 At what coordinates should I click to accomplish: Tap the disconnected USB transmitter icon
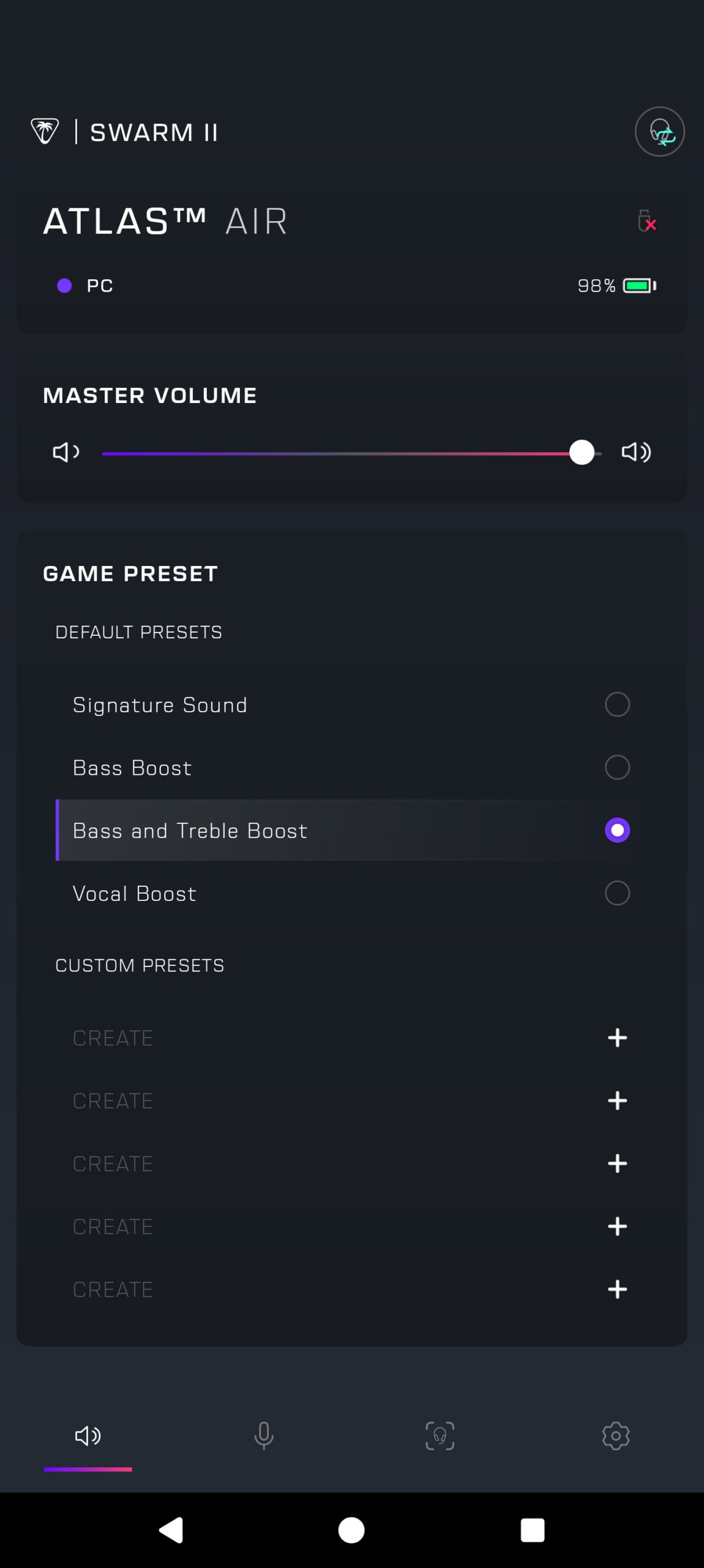click(646, 221)
